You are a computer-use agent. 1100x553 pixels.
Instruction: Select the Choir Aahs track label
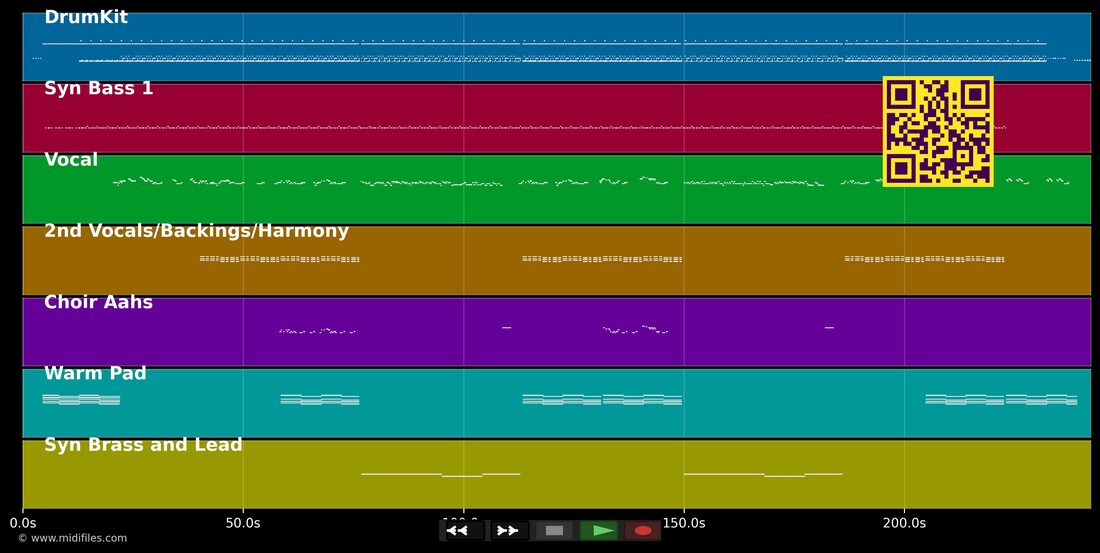[98, 302]
